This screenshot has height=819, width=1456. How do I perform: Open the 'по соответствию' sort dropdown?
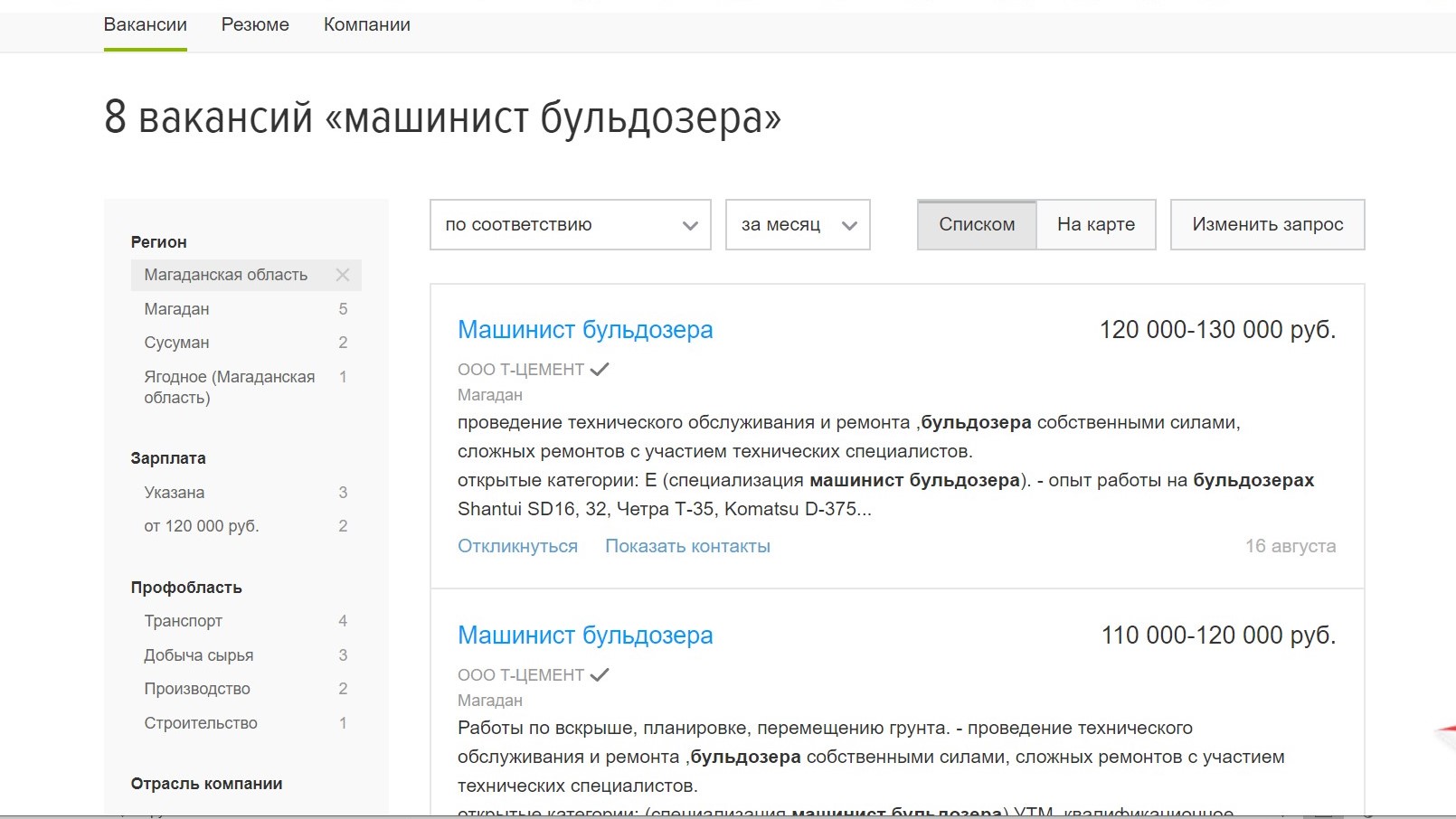click(571, 225)
